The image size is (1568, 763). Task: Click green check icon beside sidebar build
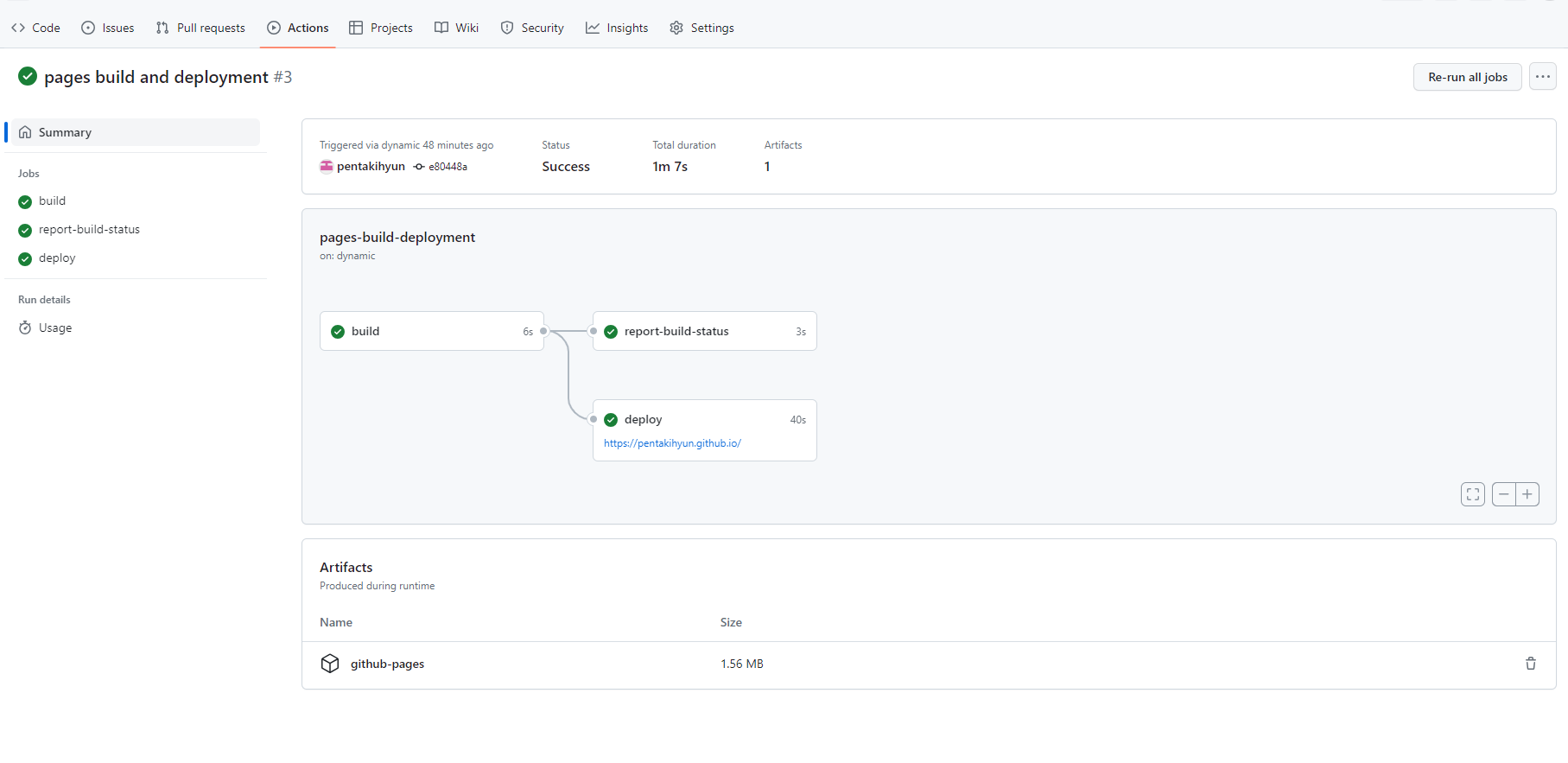click(25, 202)
